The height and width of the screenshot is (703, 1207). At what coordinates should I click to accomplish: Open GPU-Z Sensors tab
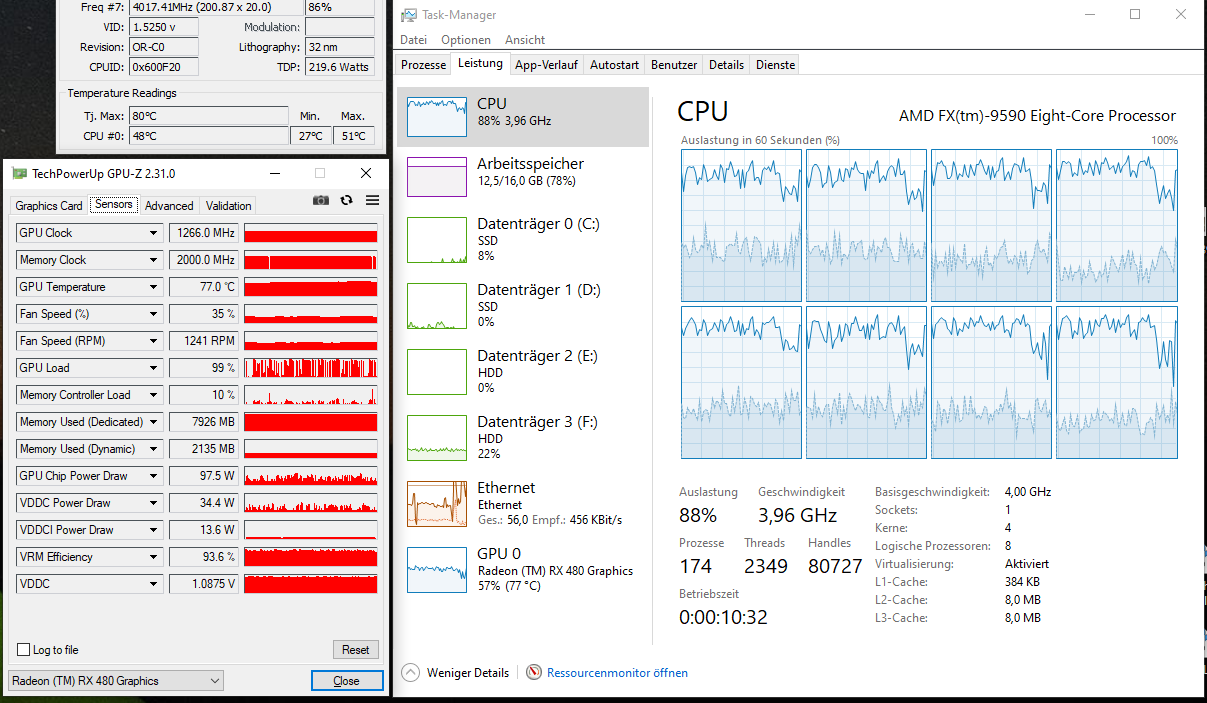(114, 205)
